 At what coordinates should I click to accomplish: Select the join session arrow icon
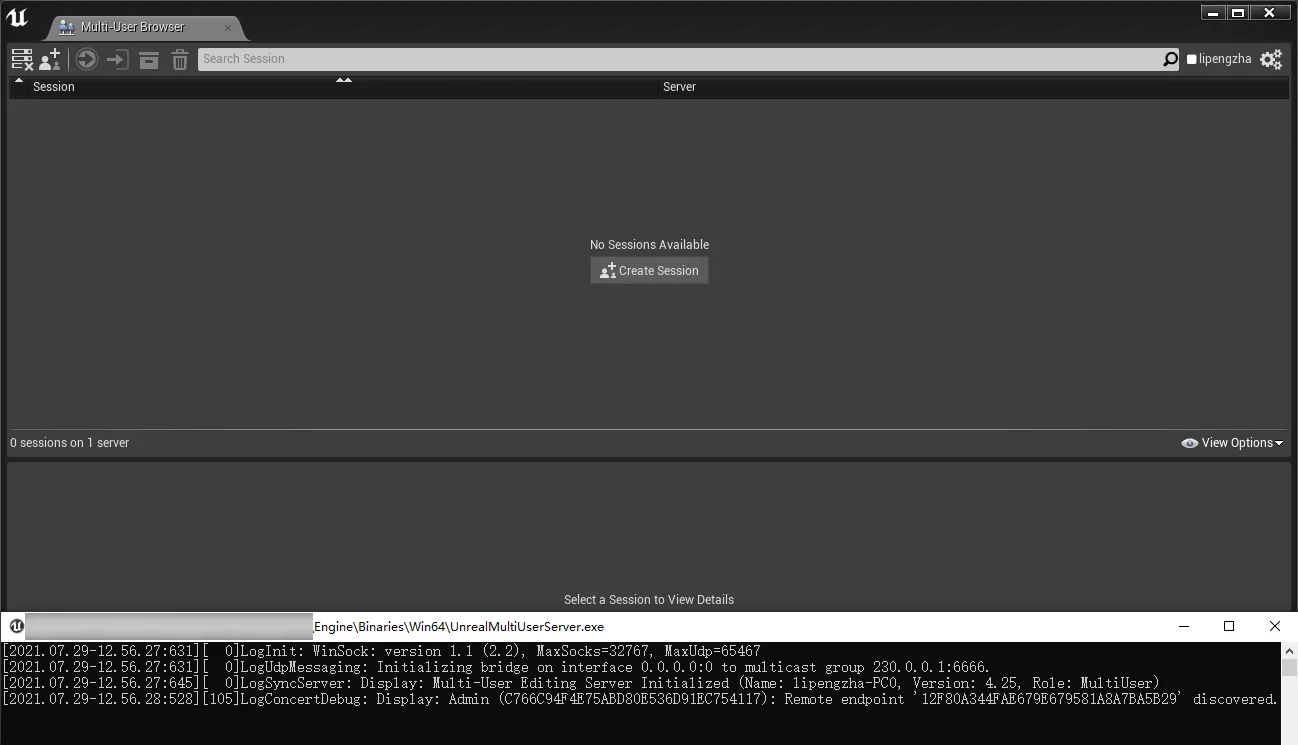[117, 59]
